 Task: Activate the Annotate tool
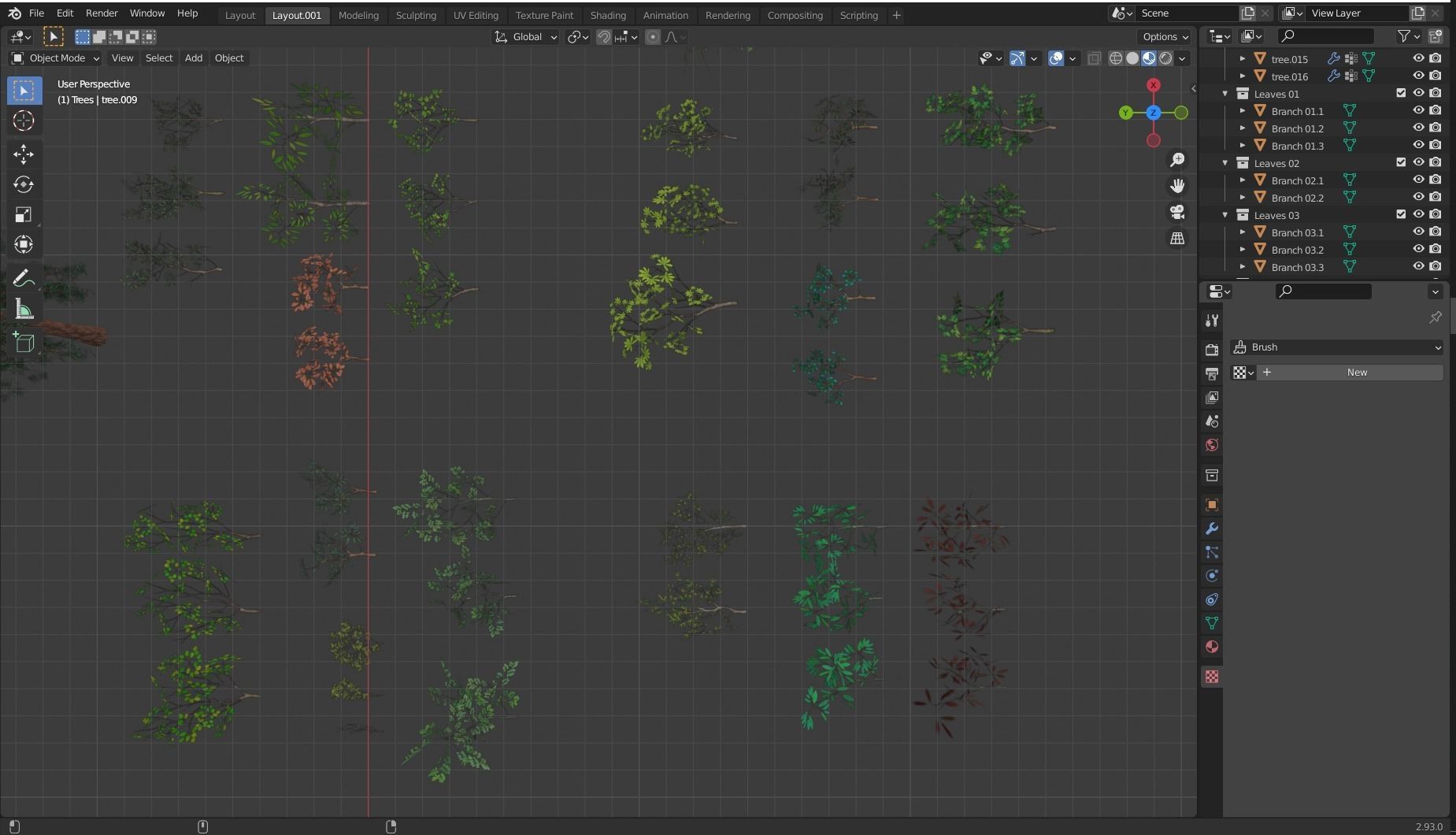pos(24,276)
